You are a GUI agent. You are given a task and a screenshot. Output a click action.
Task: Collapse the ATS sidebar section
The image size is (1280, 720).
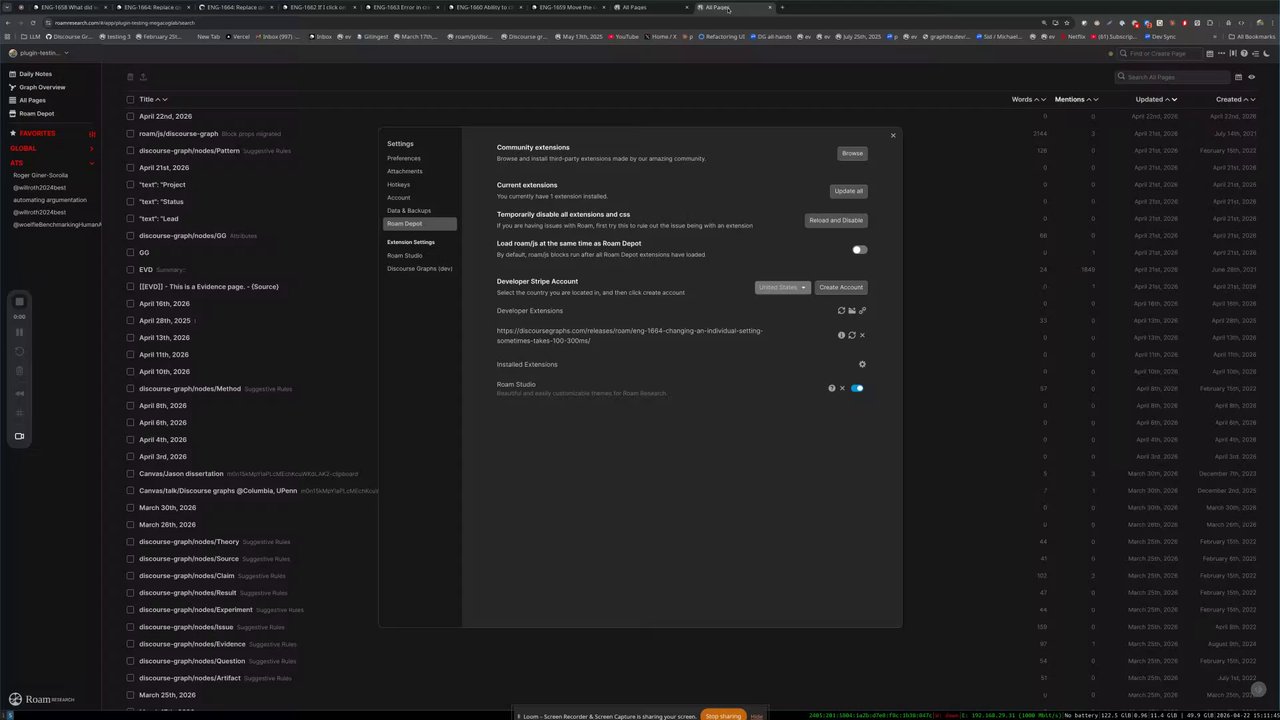91,162
